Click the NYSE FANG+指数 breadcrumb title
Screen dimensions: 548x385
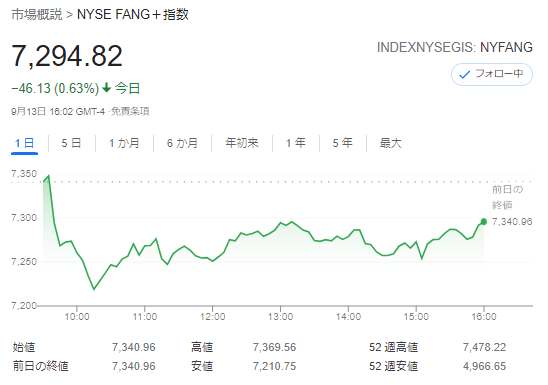[132, 15]
